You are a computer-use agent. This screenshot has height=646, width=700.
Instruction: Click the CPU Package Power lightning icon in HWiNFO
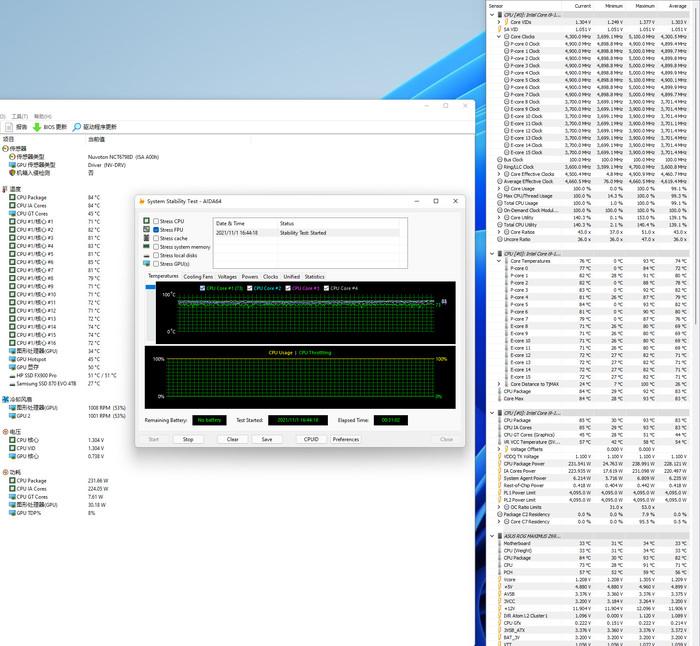tap(500, 463)
